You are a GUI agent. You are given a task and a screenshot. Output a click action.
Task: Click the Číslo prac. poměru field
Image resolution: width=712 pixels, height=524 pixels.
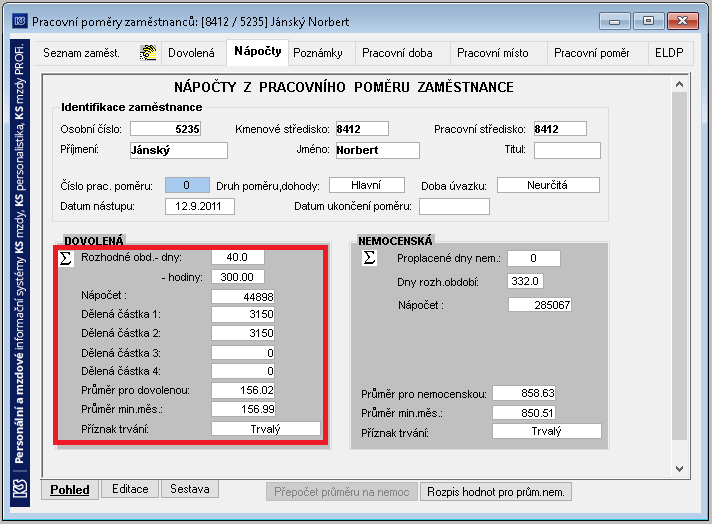[x=187, y=185]
